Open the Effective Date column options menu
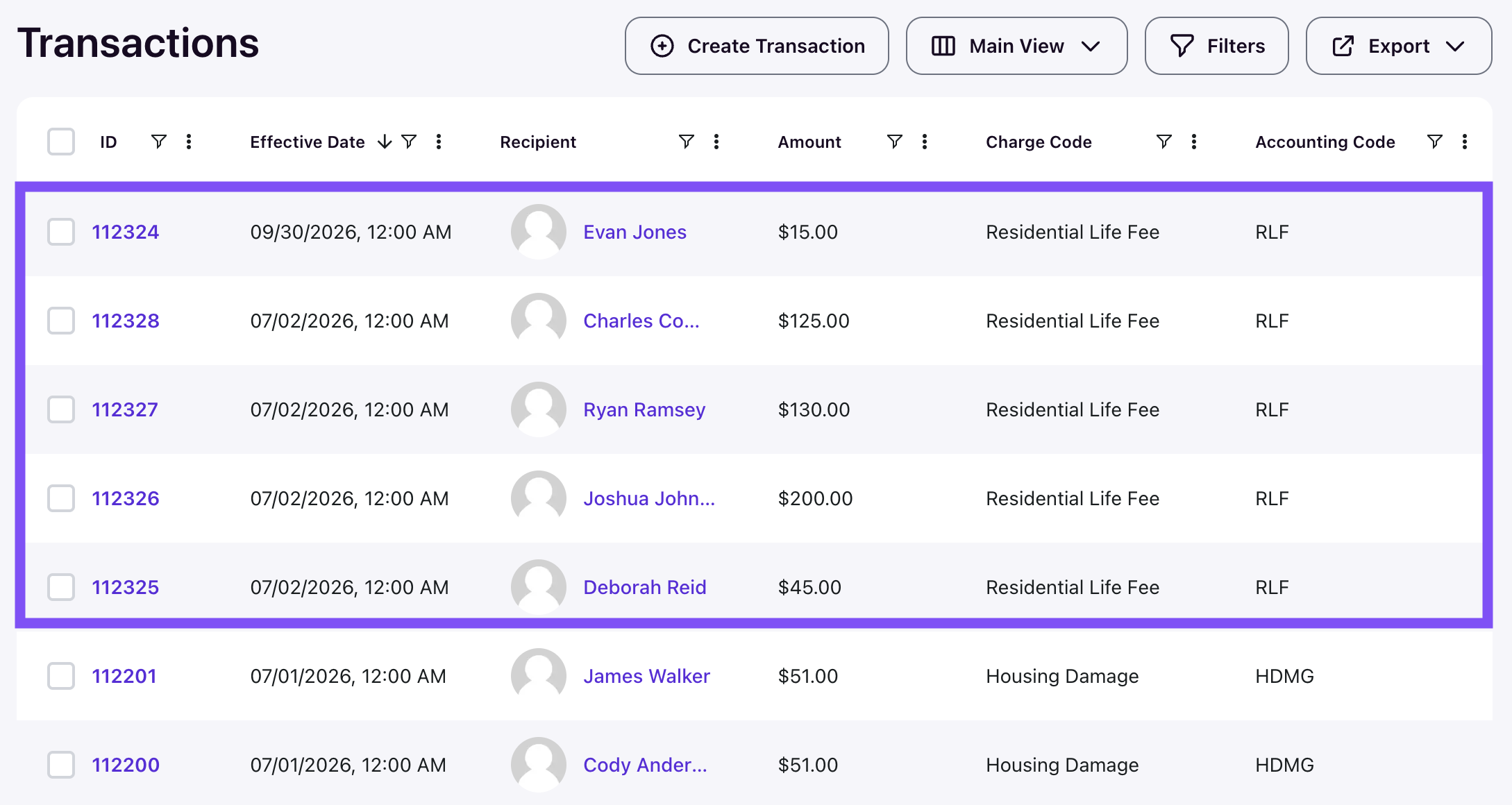 click(439, 142)
